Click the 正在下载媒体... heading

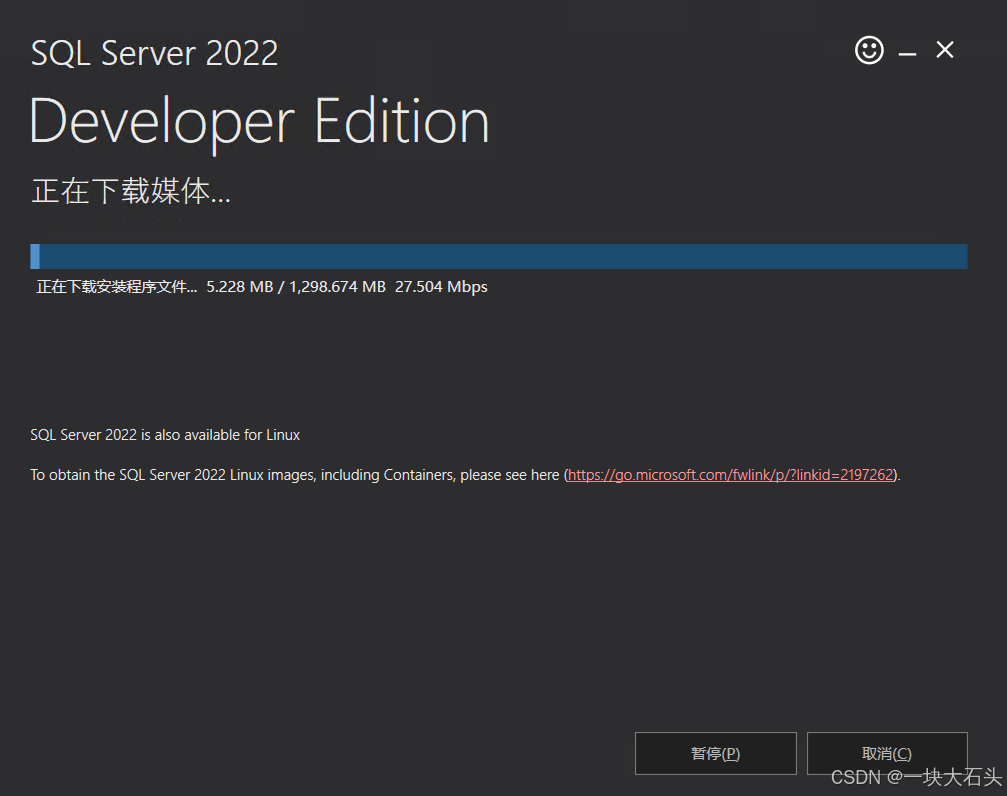pos(131,191)
